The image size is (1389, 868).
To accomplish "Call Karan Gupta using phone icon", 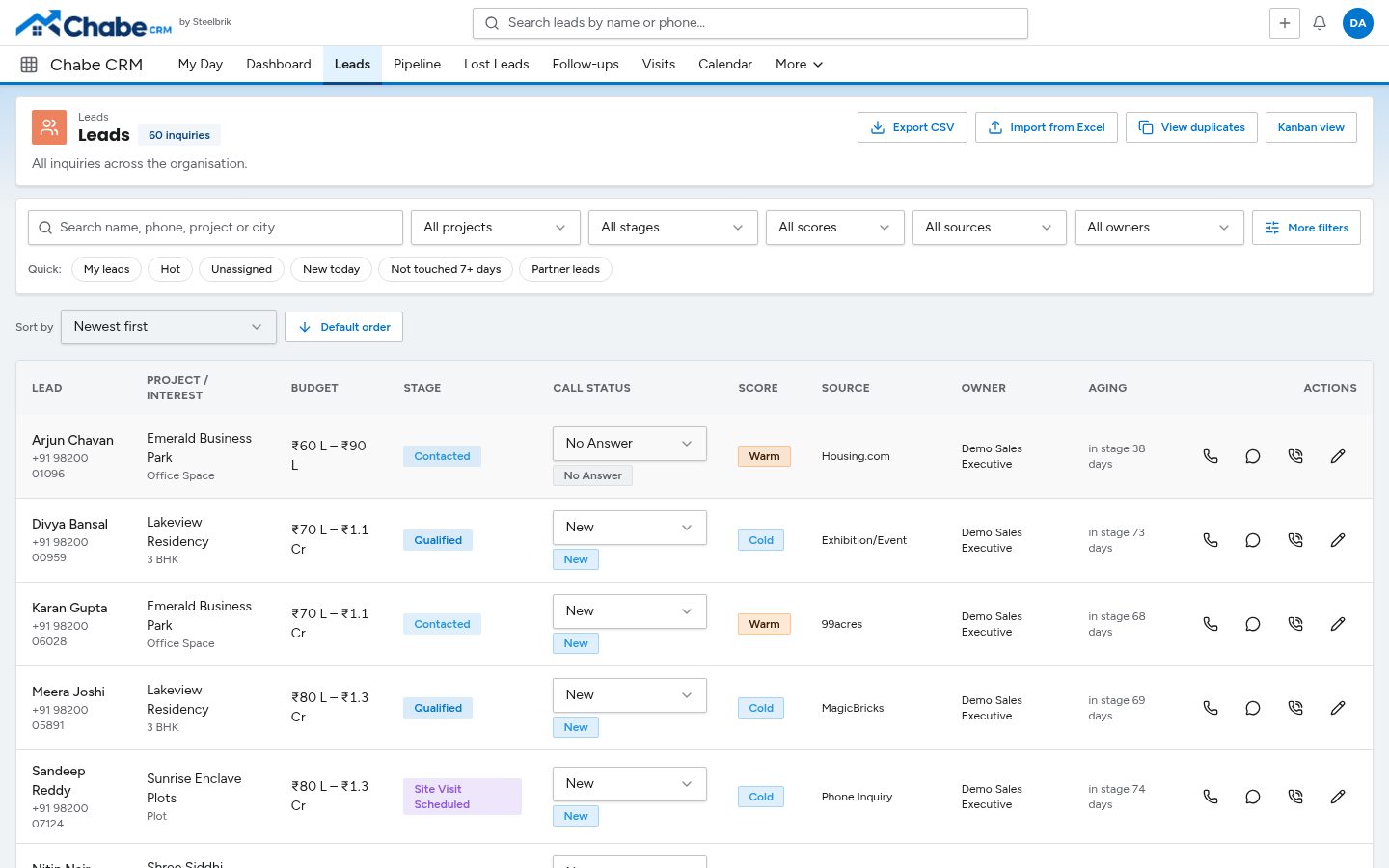I will (1211, 624).
